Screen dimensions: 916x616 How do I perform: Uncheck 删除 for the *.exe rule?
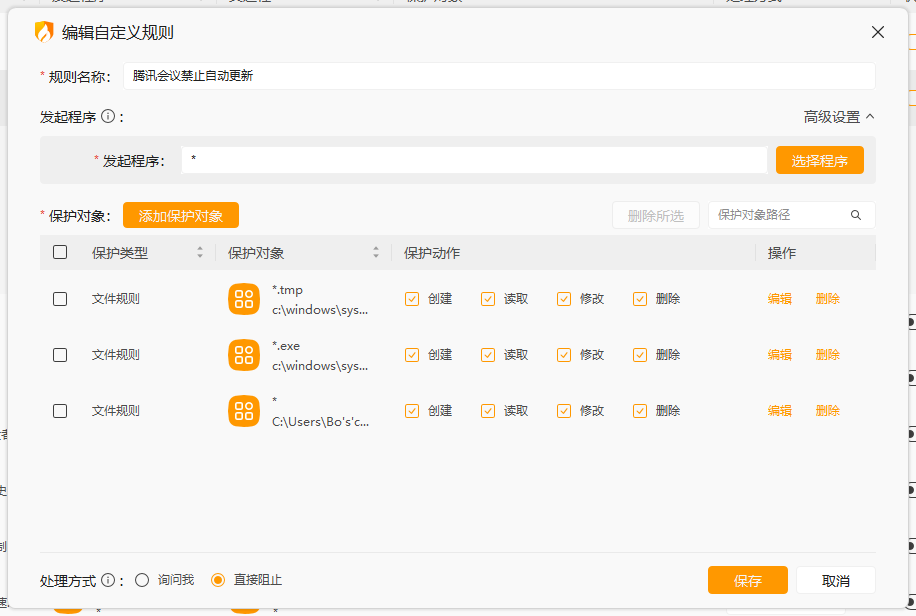(640, 355)
